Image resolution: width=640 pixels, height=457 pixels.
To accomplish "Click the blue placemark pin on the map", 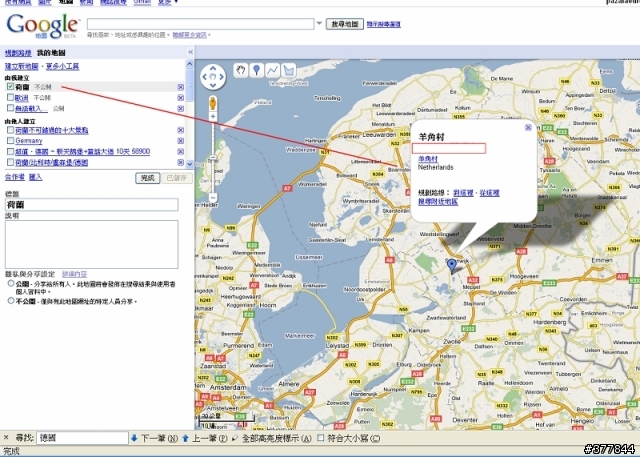I will (452, 266).
